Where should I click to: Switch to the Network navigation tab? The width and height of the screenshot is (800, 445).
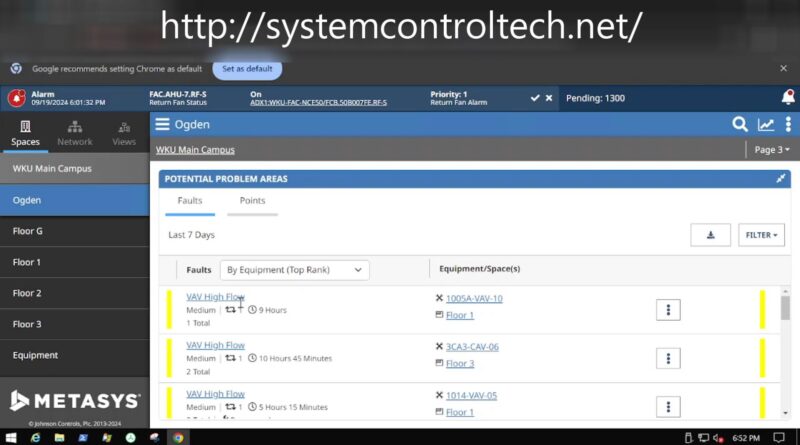point(74,133)
